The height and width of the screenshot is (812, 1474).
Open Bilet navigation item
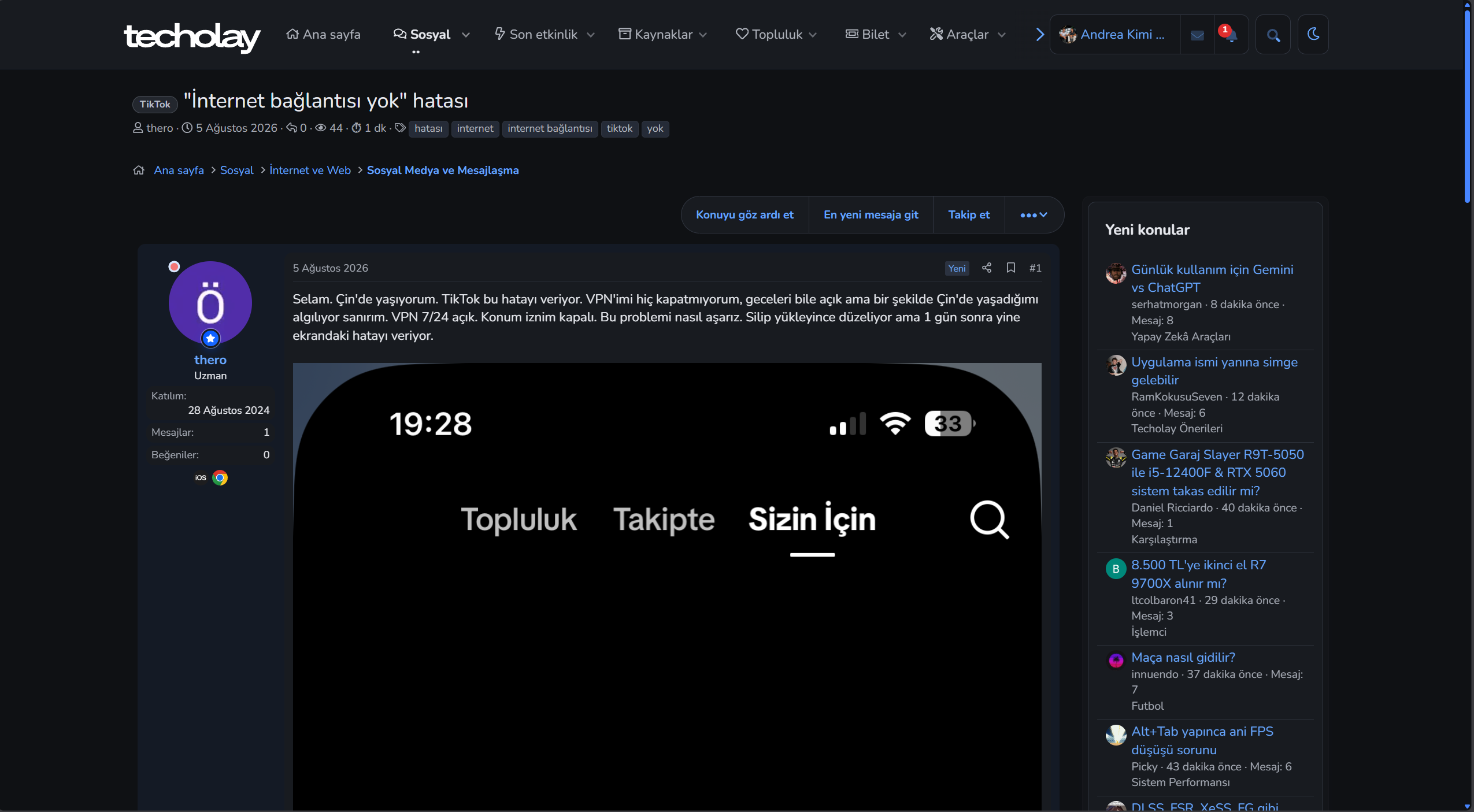[867, 35]
